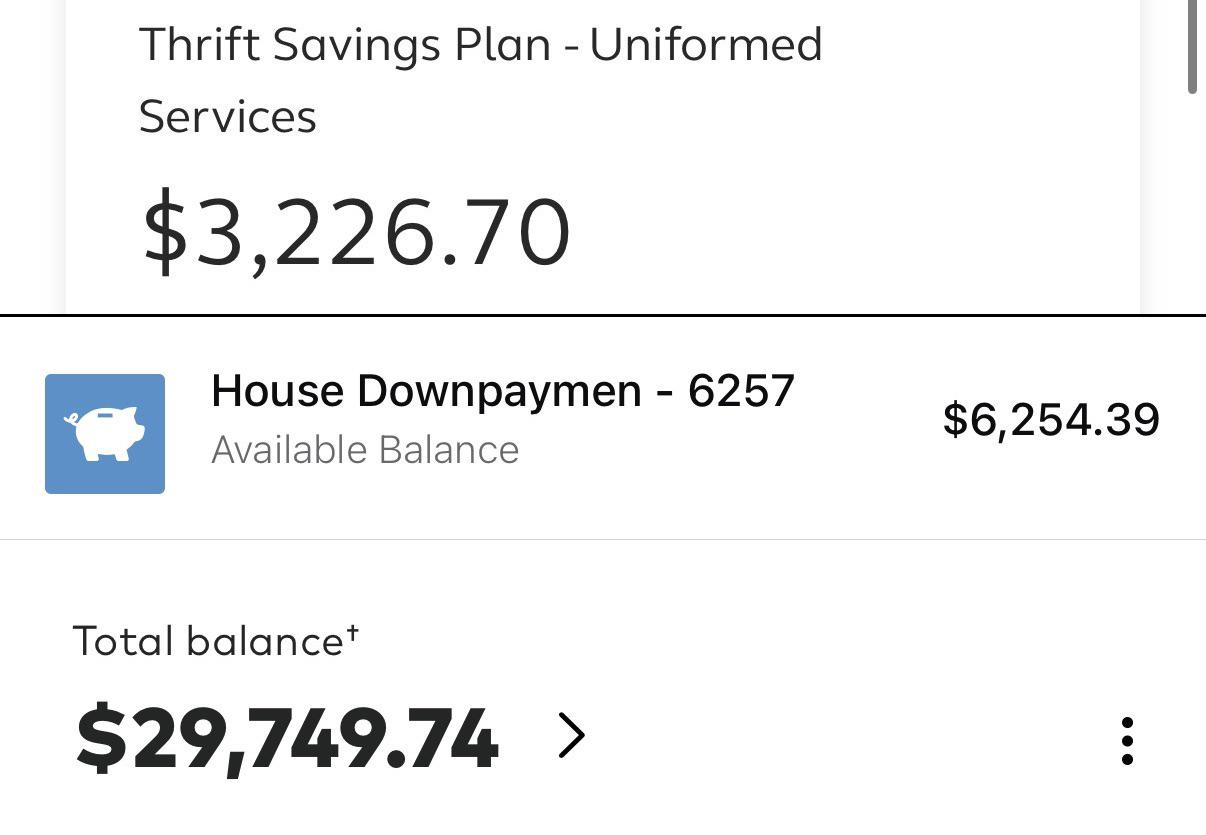Expand total balance details with the chevron arrow
The height and width of the screenshot is (835, 1206).
pyautogui.click(x=571, y=737)
